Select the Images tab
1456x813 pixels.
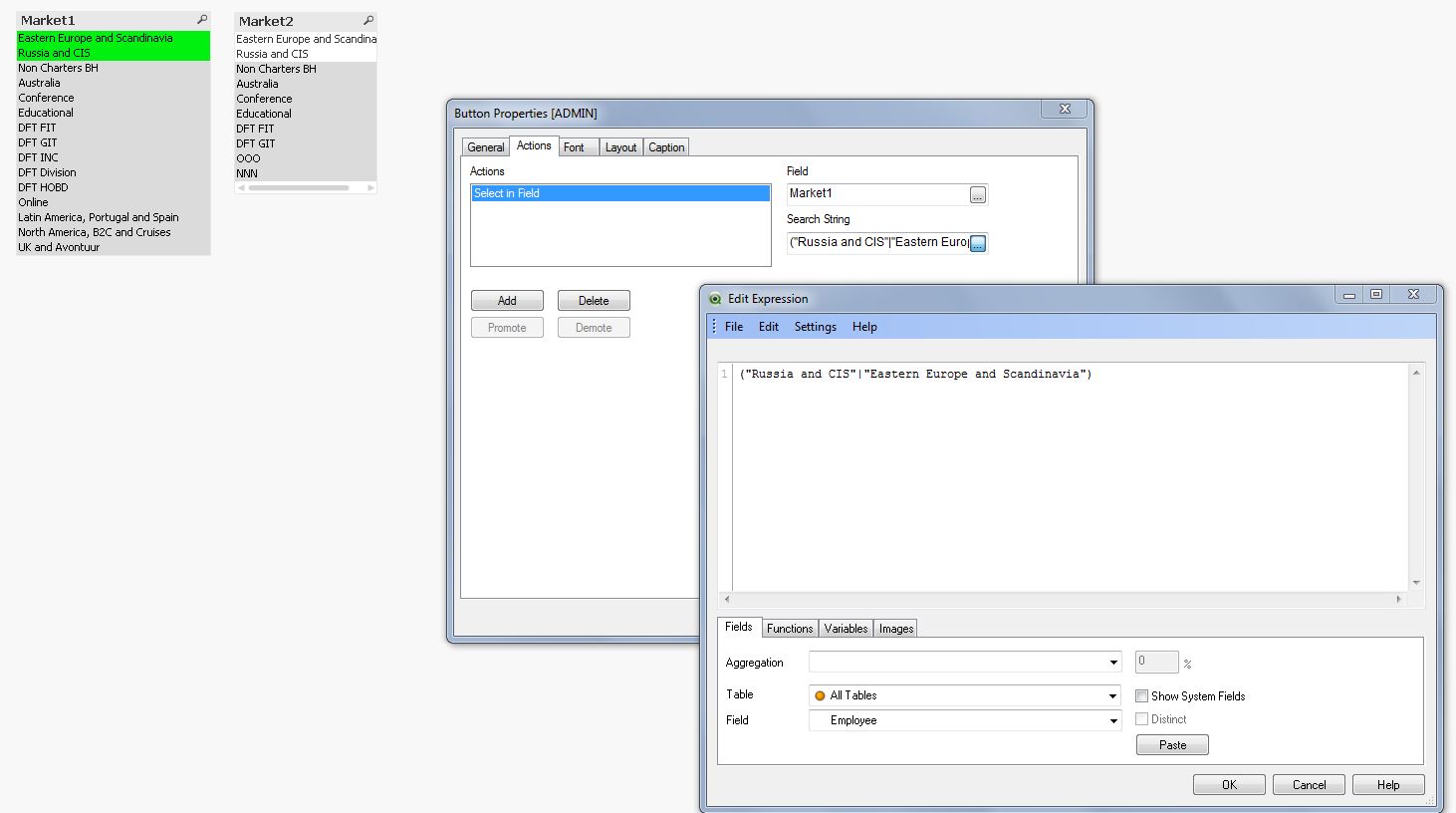tap(896, 629)
